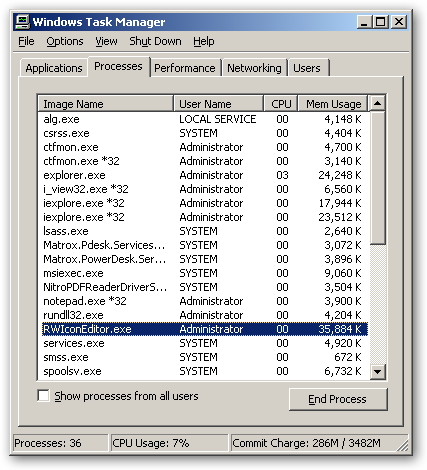Select the notepad.exe *32 process
427x470 pixels.
coord(203,301)
